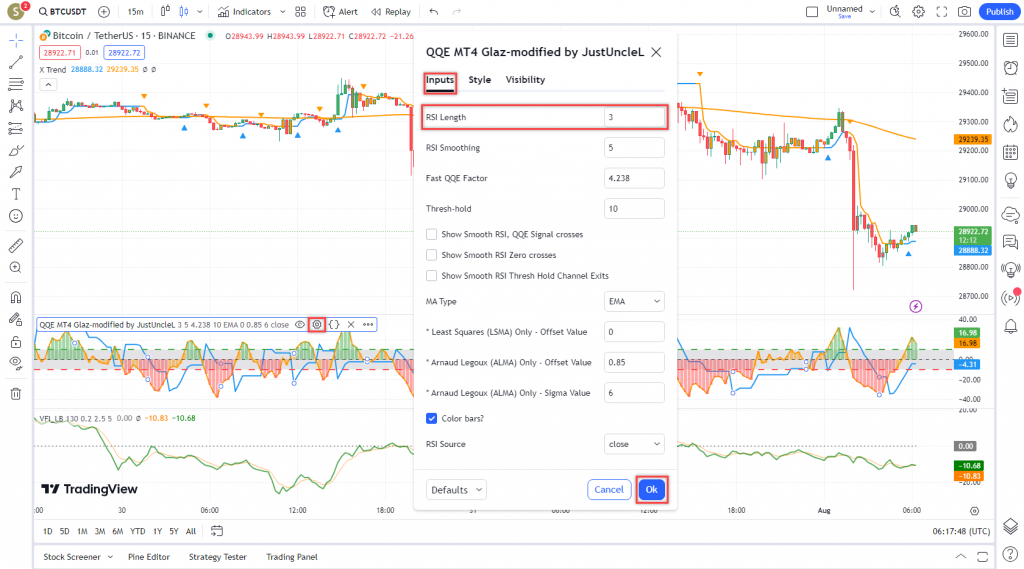Uncheck the Color bars option
The width and height of the screenshot is (1024, 569).
[432, 418]
